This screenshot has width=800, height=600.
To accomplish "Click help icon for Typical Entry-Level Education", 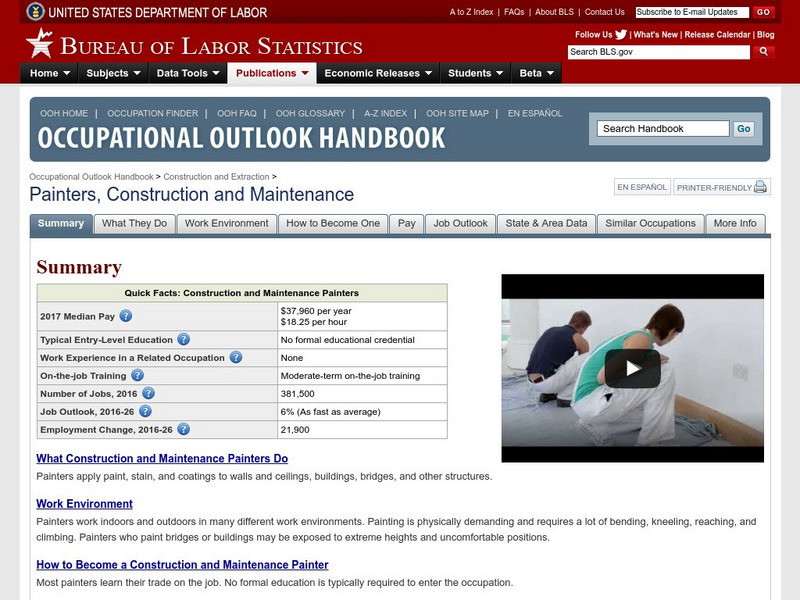I will tap(184, 339).
